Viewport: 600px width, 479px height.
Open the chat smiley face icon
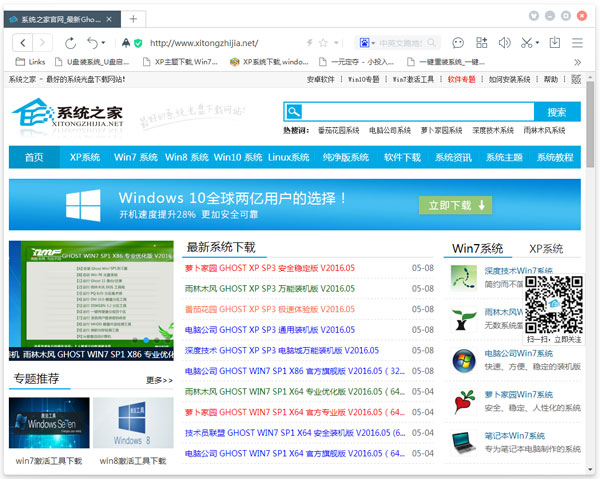458,43
